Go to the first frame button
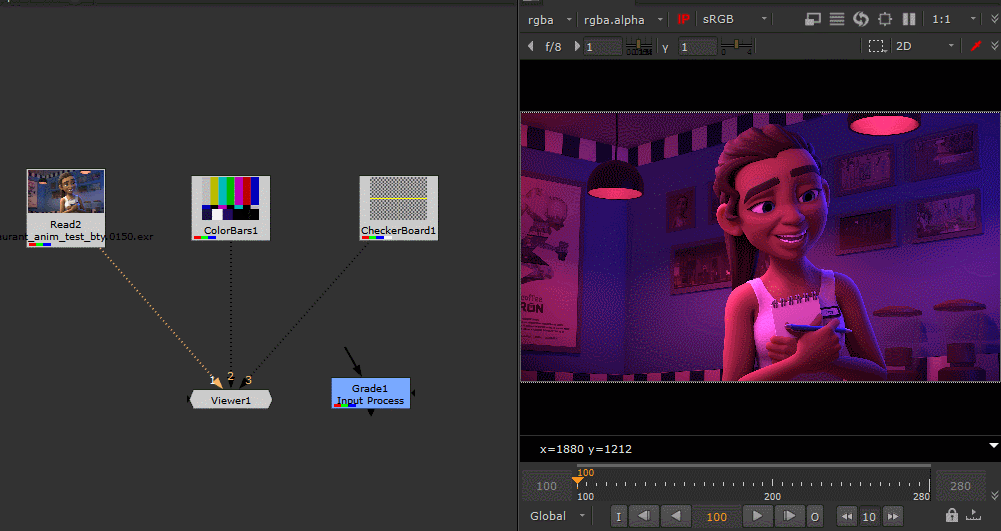The image size is (1001, 531). (x=644, y=516)
